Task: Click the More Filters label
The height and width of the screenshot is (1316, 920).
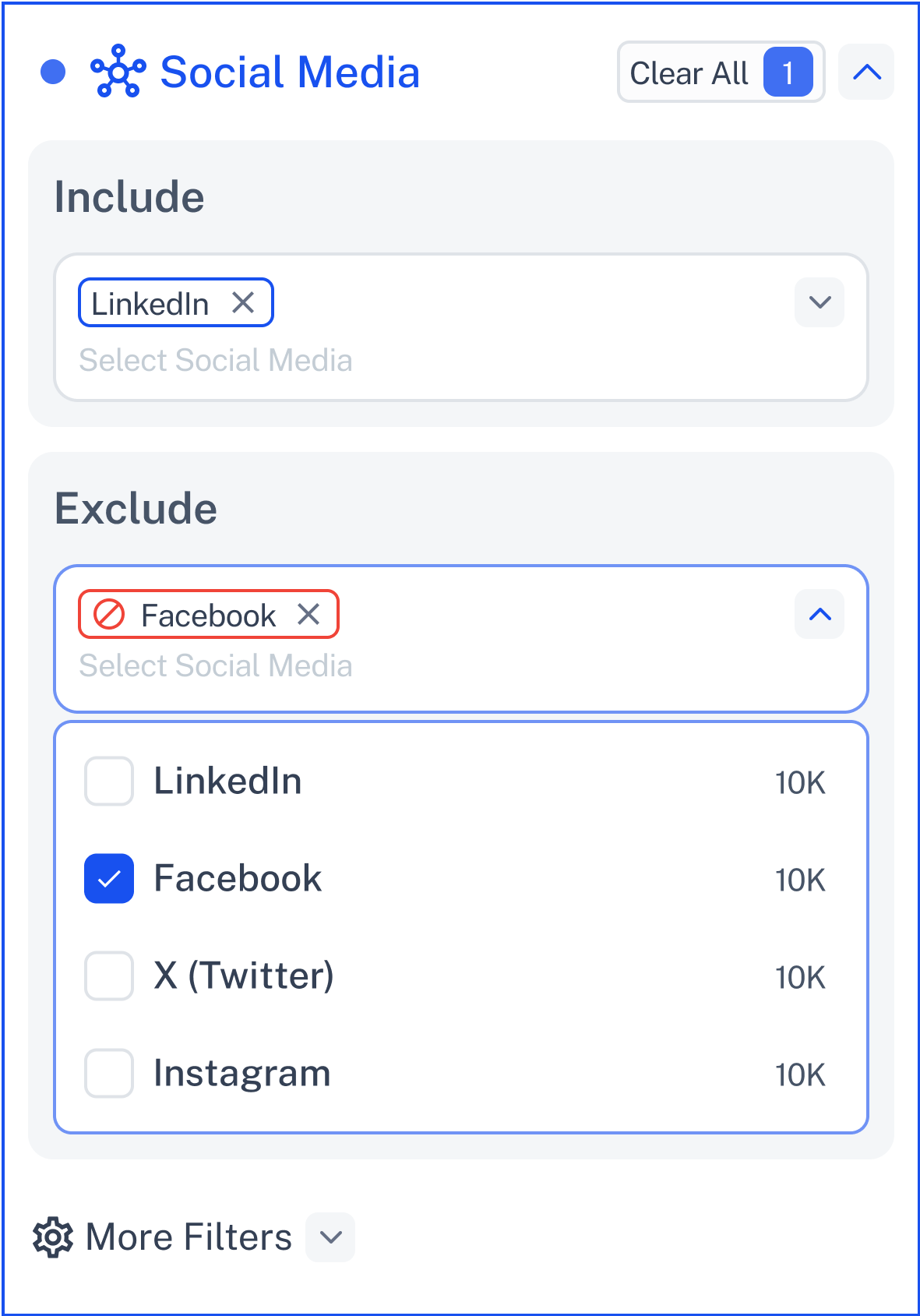Action: 189,1237
